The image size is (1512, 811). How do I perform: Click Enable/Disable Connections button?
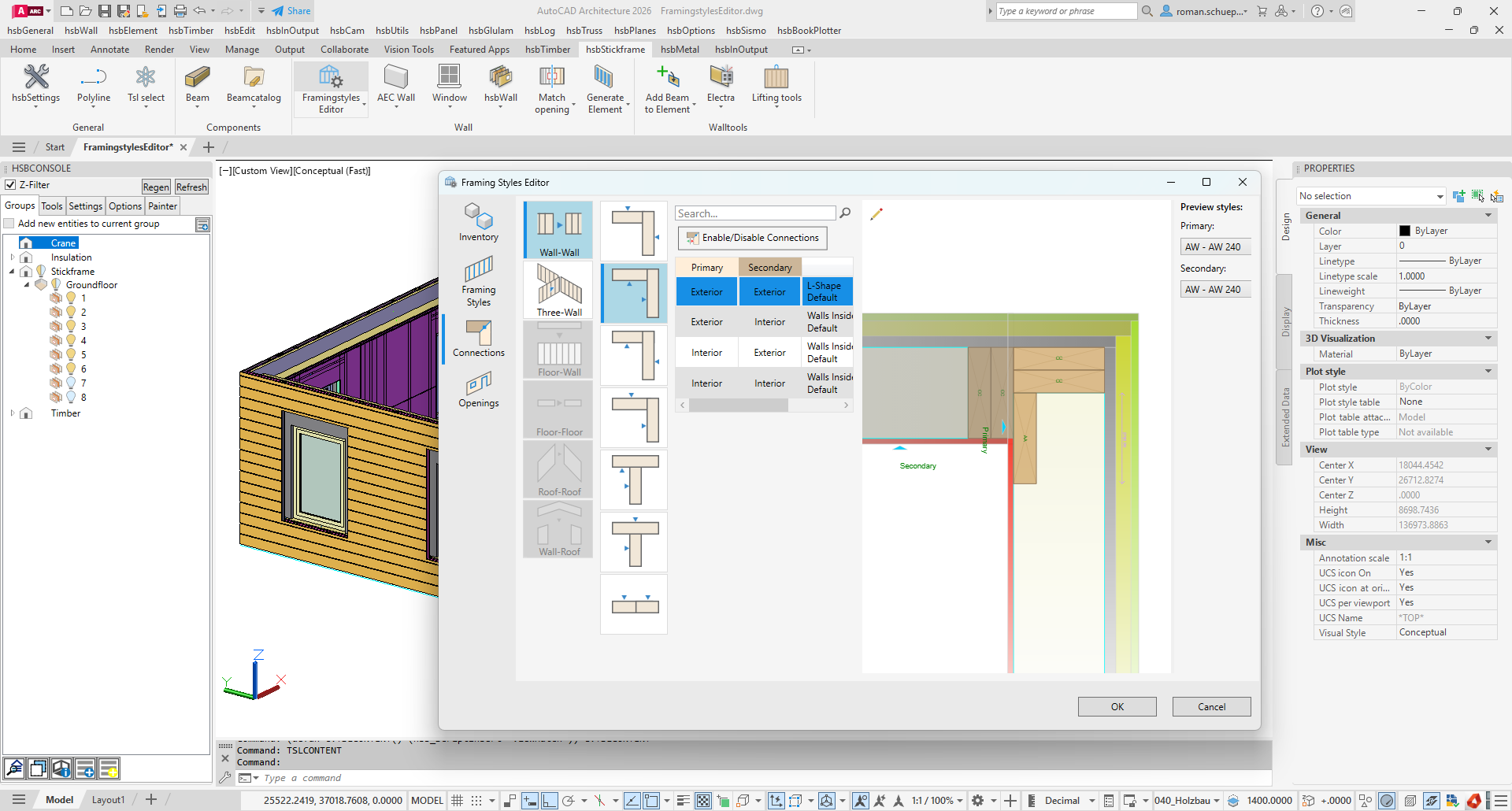[752, 238]
